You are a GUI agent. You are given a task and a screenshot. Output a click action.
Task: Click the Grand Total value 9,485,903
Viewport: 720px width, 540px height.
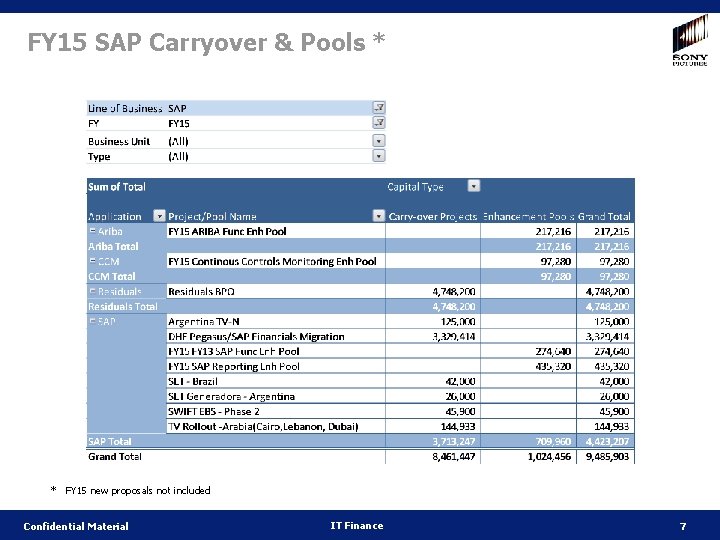(x=607, y=456)
